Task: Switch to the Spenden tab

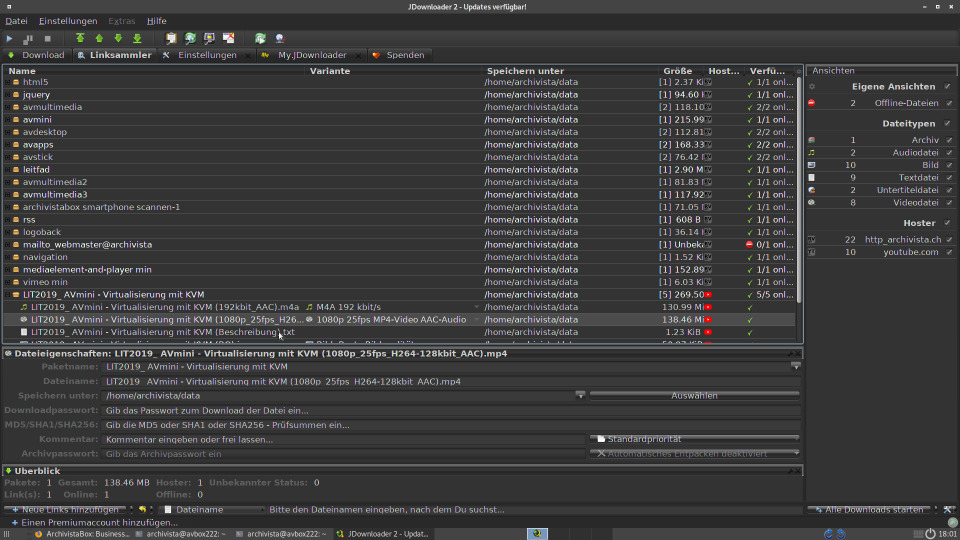Action: coord(399,55)
